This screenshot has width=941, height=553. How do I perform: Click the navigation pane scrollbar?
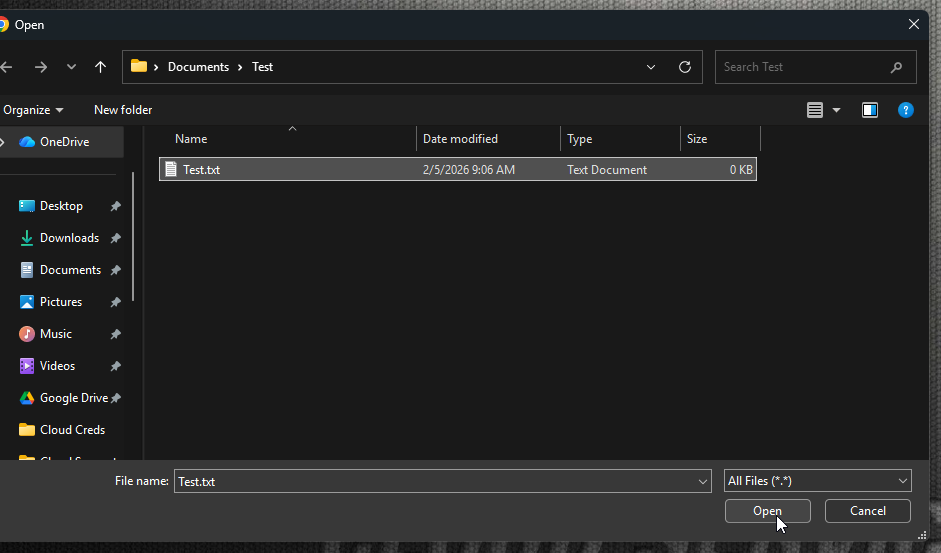[x=133, y=237]
